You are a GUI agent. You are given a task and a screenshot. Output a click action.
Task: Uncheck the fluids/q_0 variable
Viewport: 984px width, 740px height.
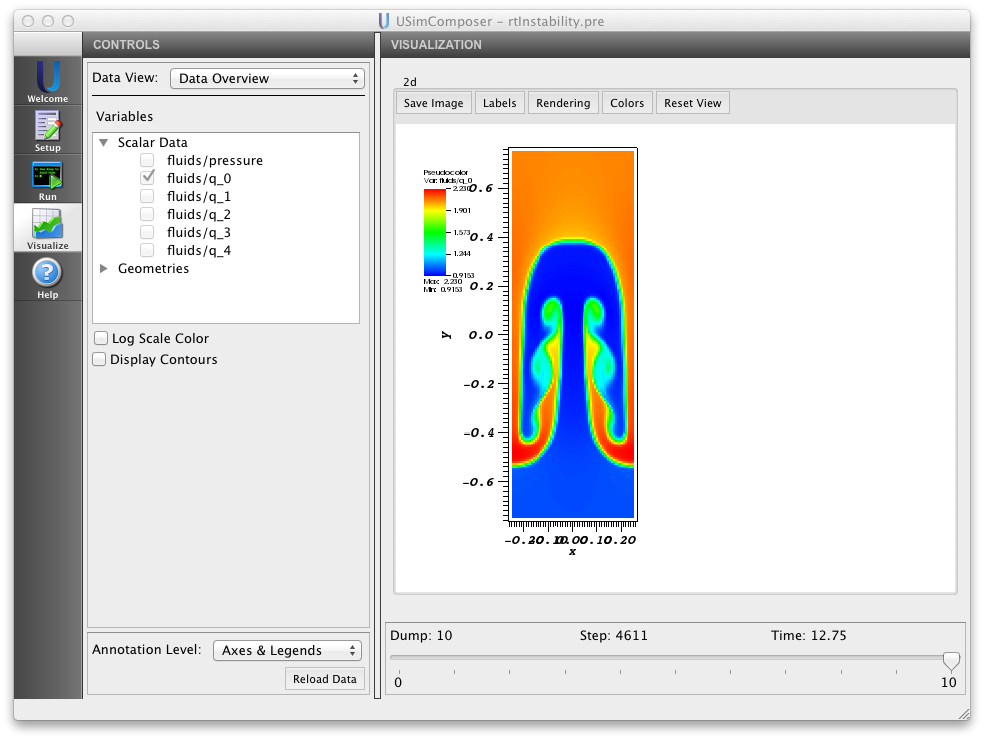(x=147, y=178)
